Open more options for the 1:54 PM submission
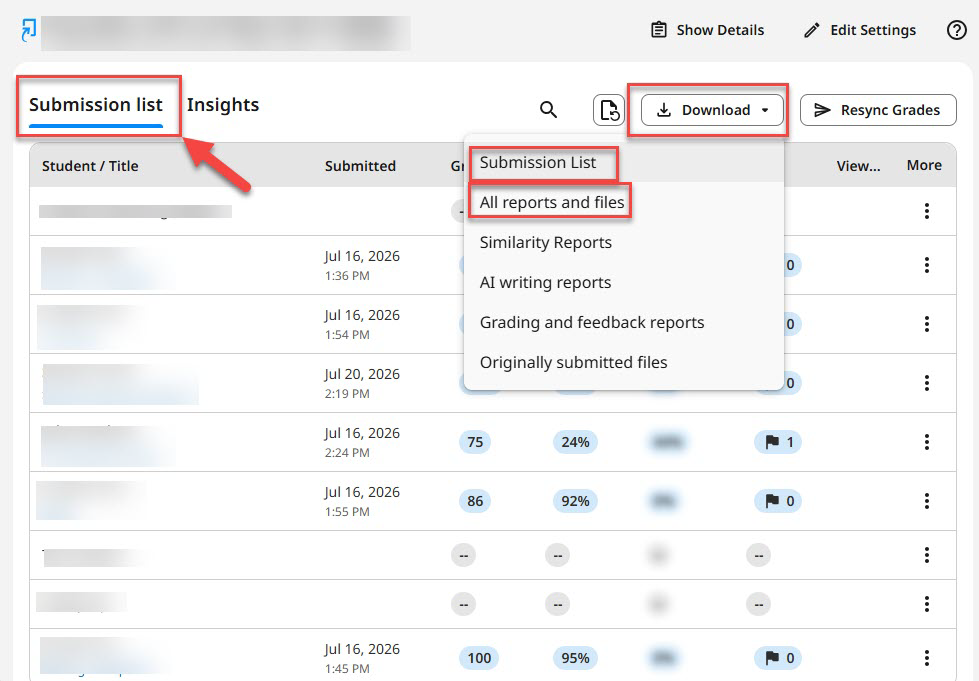This screenshot has height=681, width=979. tap(927, 323)
